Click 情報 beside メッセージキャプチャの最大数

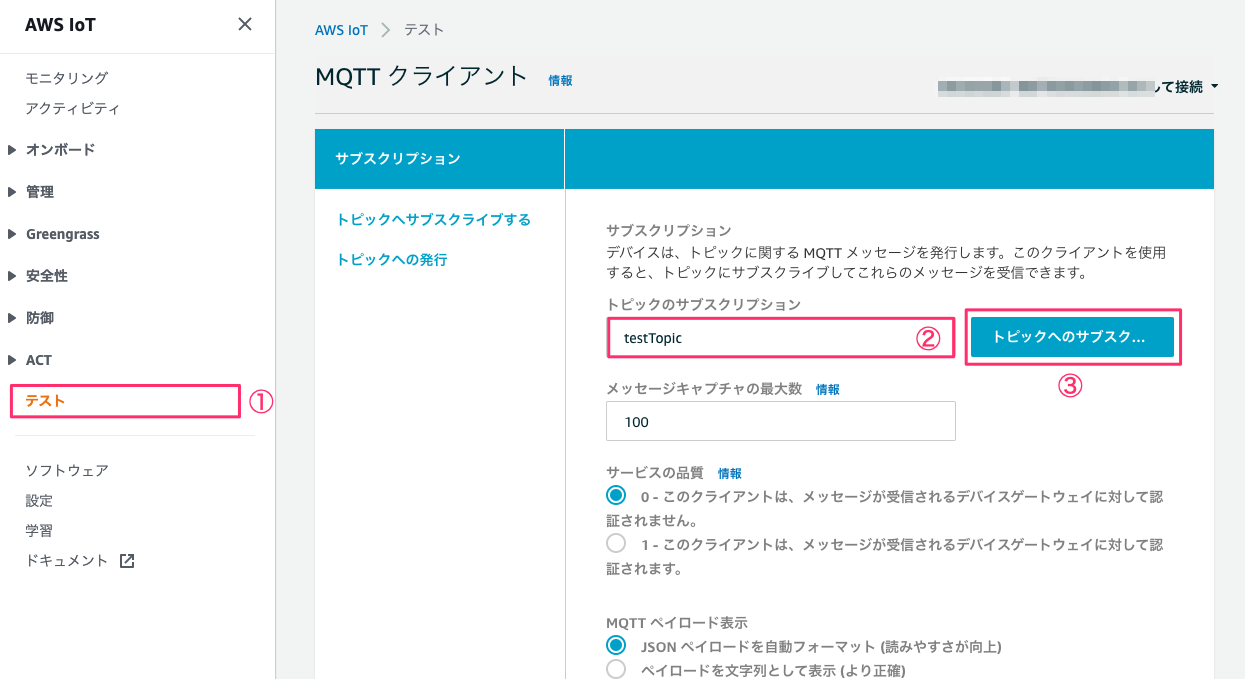[828, 390]
